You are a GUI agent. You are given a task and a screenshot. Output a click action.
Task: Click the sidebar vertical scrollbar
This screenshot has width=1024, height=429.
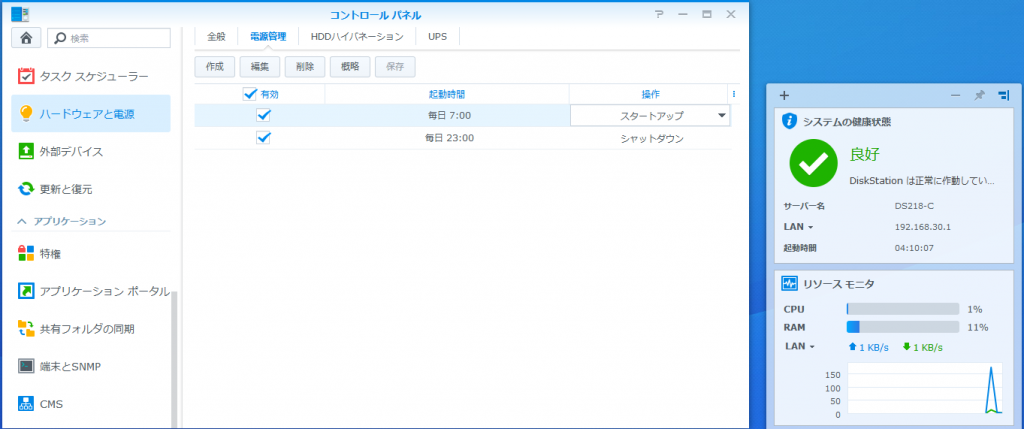tap(174, 359)
